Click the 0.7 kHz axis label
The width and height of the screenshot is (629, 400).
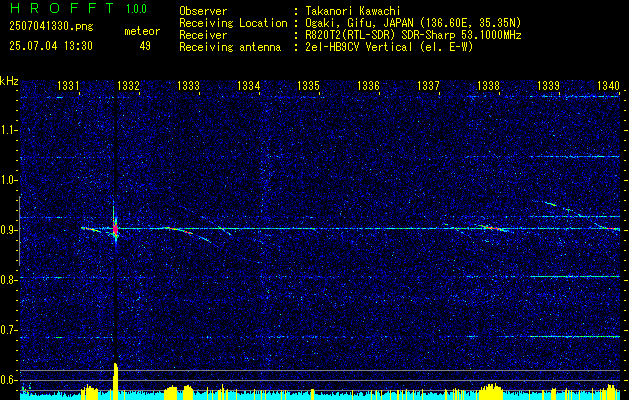pyautogui.click(x=8, y=330)
